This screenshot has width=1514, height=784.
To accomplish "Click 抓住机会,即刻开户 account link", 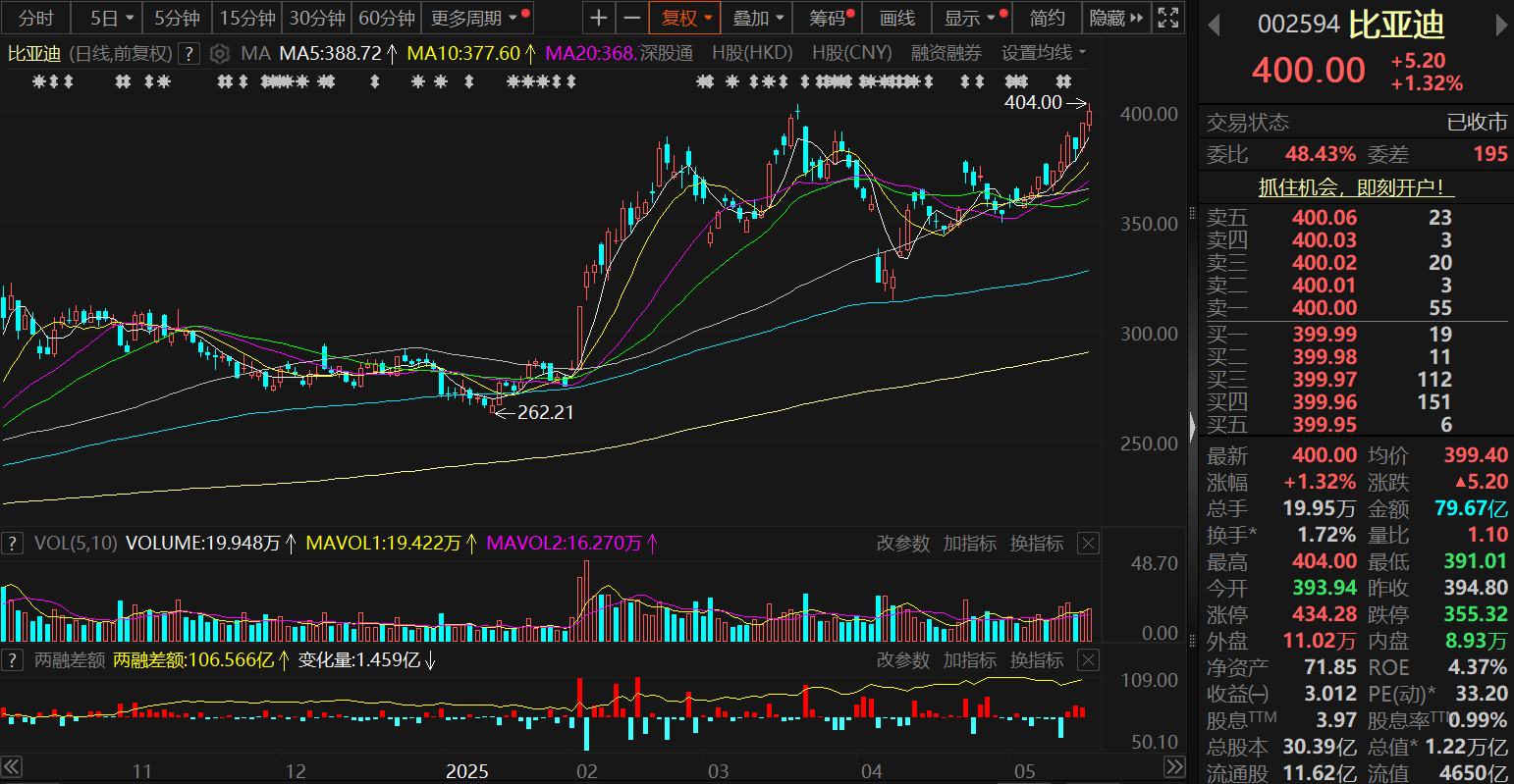I will pos(1356,186).
